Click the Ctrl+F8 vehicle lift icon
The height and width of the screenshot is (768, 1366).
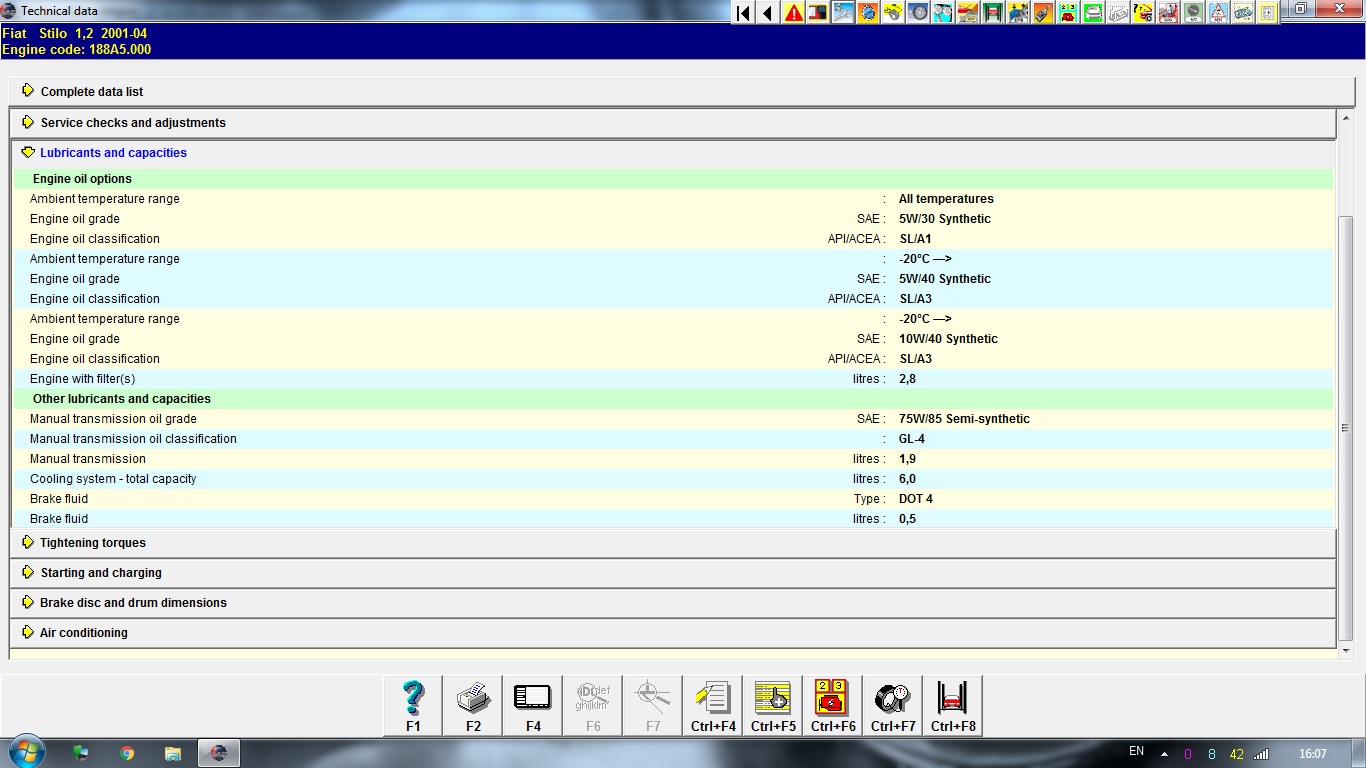click(x=953, y=705)
